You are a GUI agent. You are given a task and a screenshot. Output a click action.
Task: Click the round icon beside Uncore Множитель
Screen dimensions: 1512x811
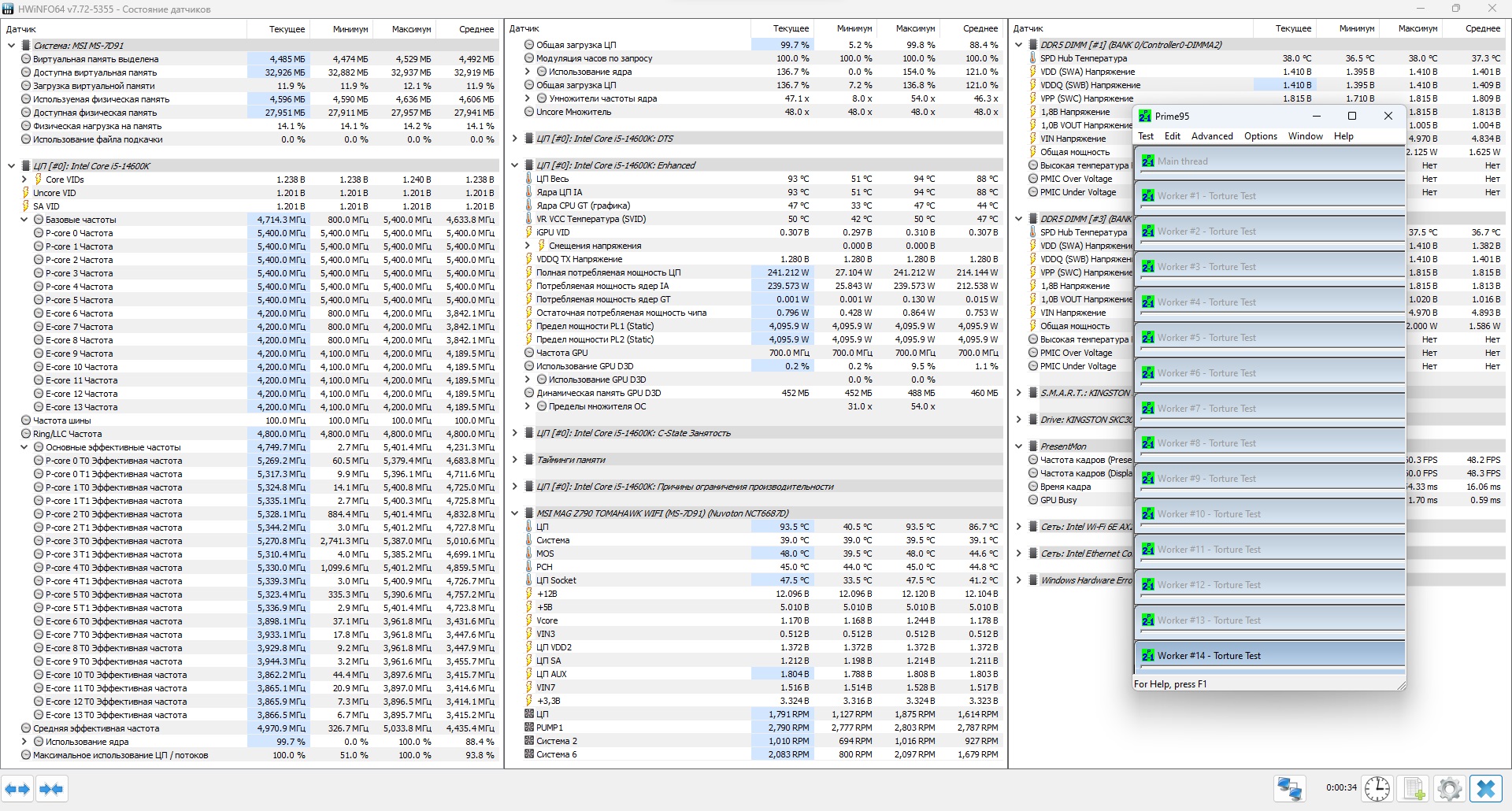(529, 112)
